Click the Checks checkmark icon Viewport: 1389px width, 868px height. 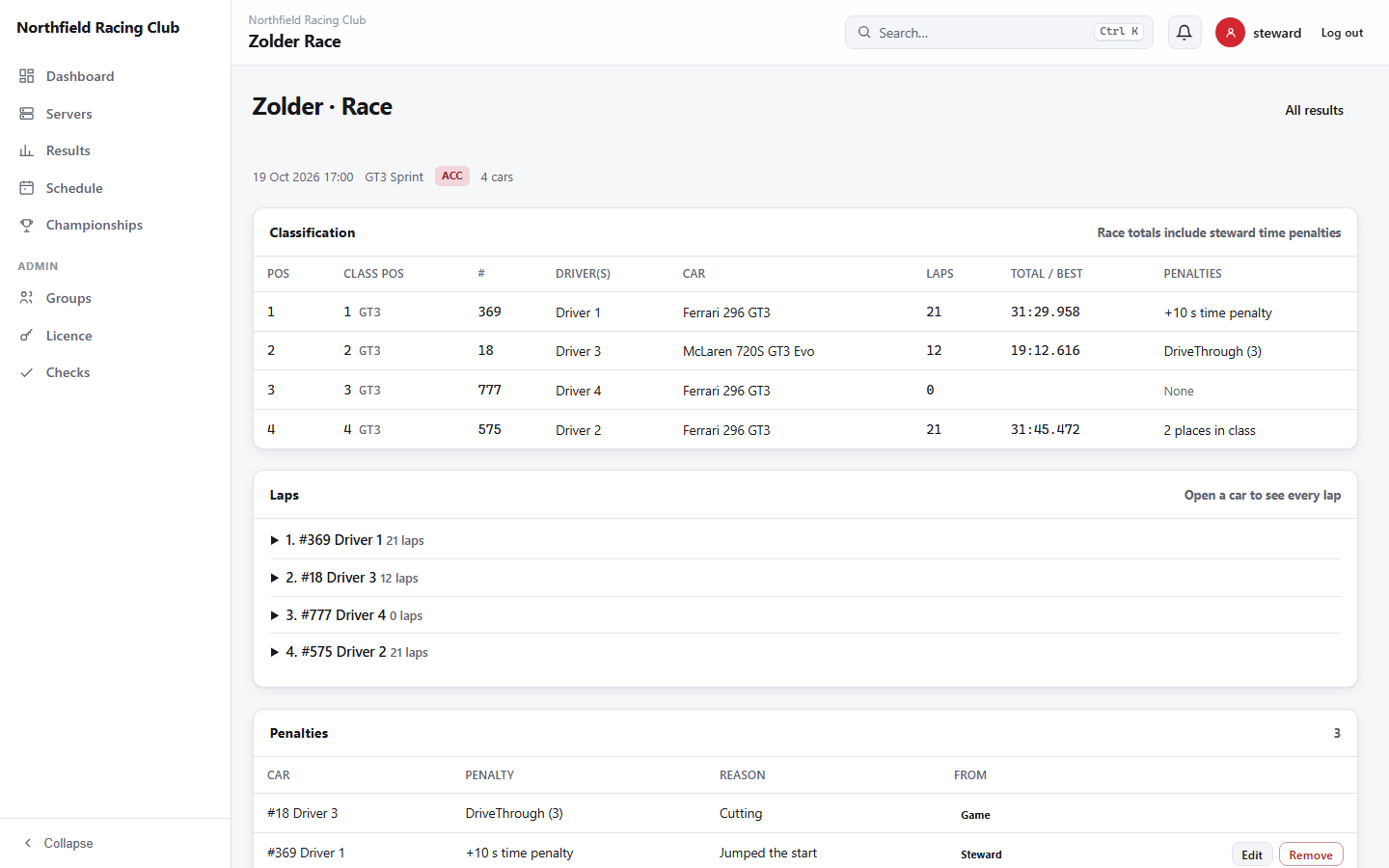27,372
